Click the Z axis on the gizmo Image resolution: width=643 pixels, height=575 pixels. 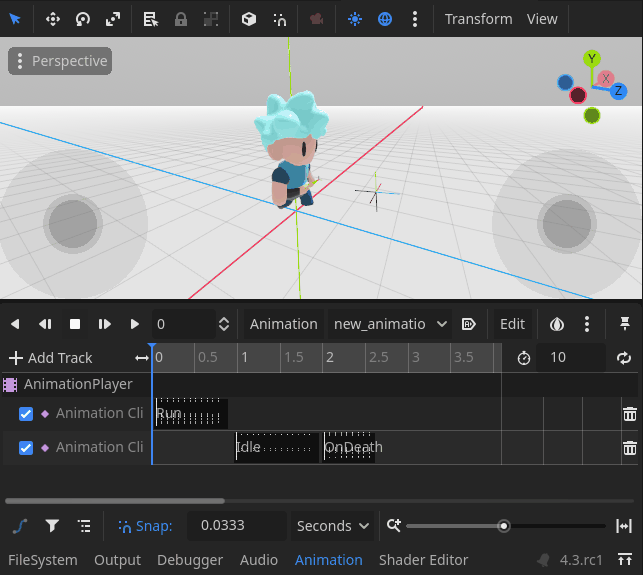(x=618, y=91)
